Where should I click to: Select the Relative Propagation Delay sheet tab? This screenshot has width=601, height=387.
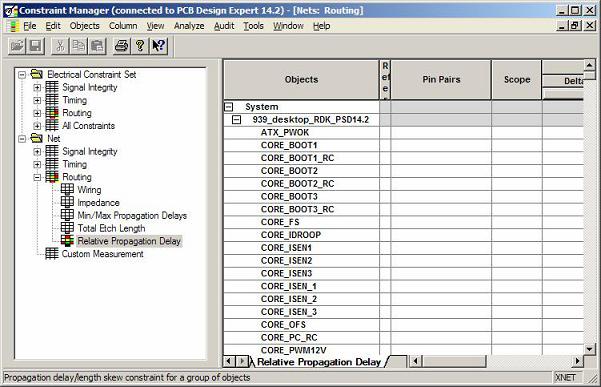(x=319, y=362)
